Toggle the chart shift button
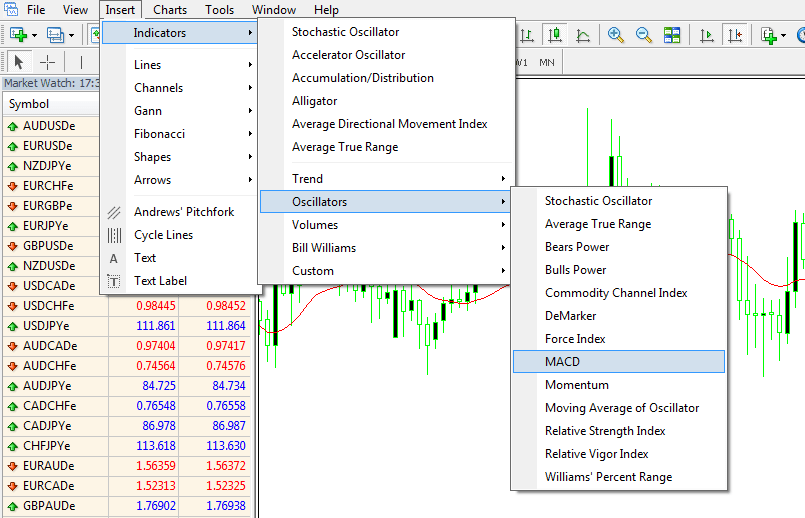Viewport: 805px width, 518px height. click(x=735, y=35)
